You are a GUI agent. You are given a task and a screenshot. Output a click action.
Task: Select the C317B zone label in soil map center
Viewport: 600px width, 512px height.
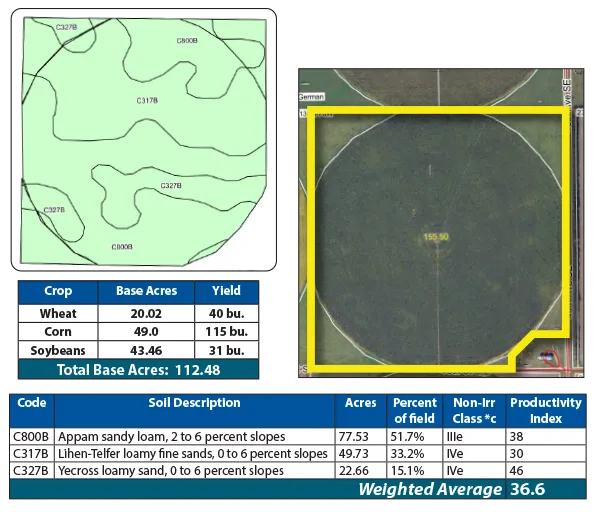click(x=146, y=100)
